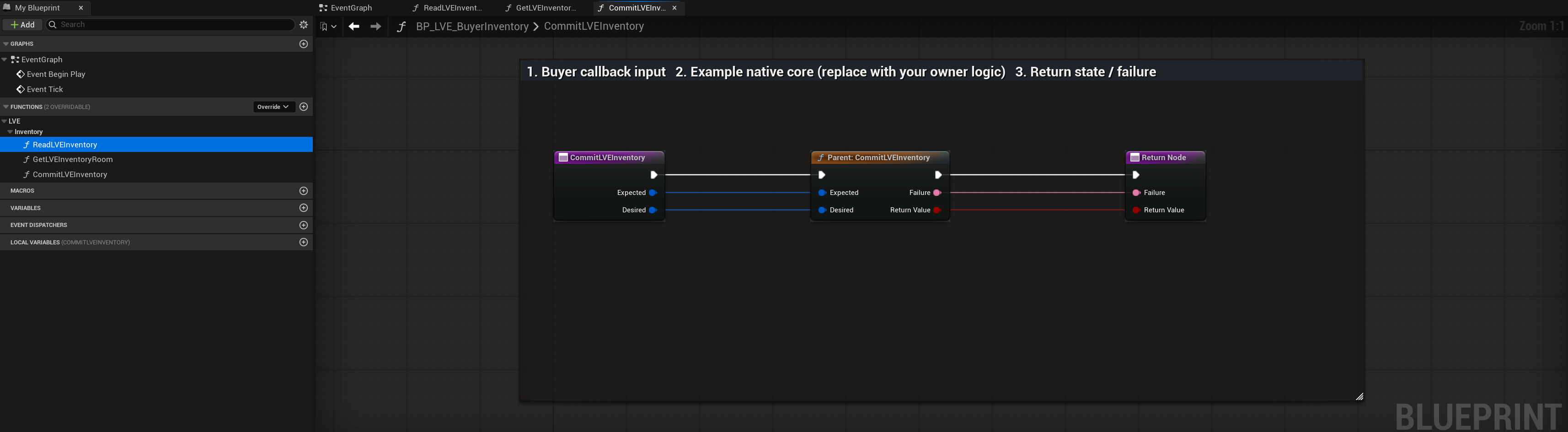Close the CommitLVEInv... tab
Screen dimensions: 1568x432
pyautogui.click(x=674, y=8)
